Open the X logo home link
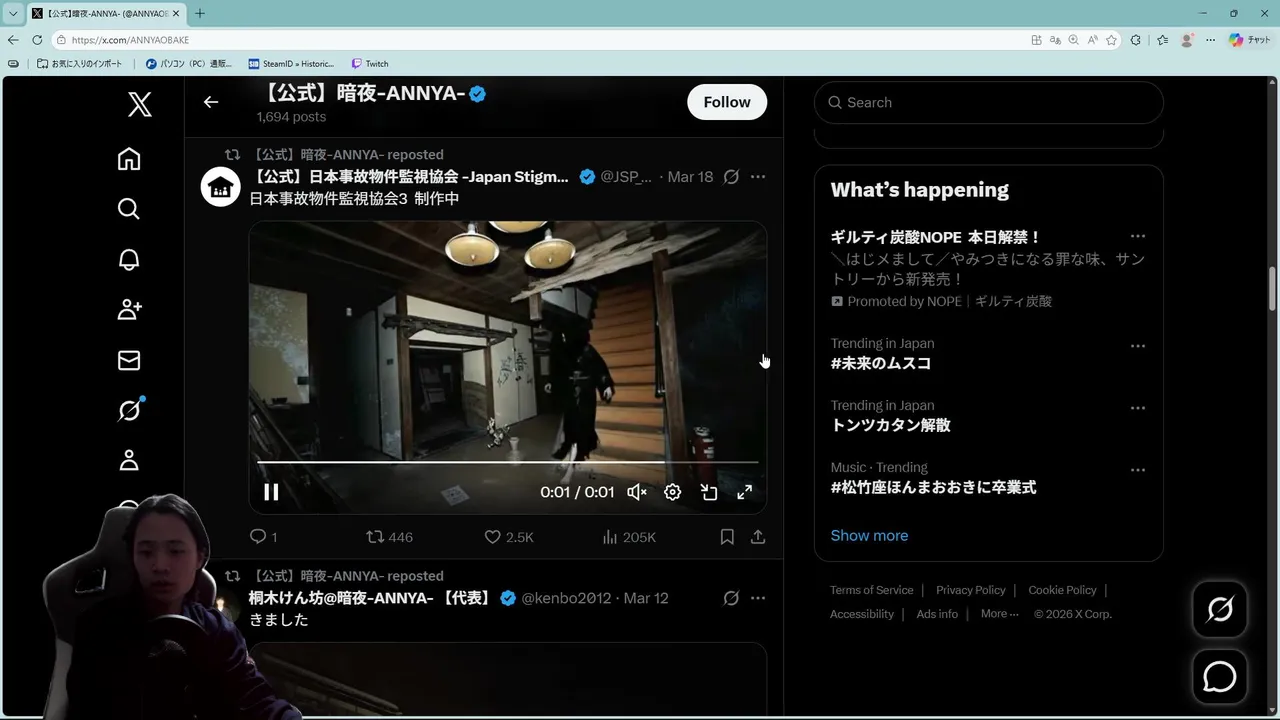Screen dimensions: 1280x720 [x=140, y=104]
